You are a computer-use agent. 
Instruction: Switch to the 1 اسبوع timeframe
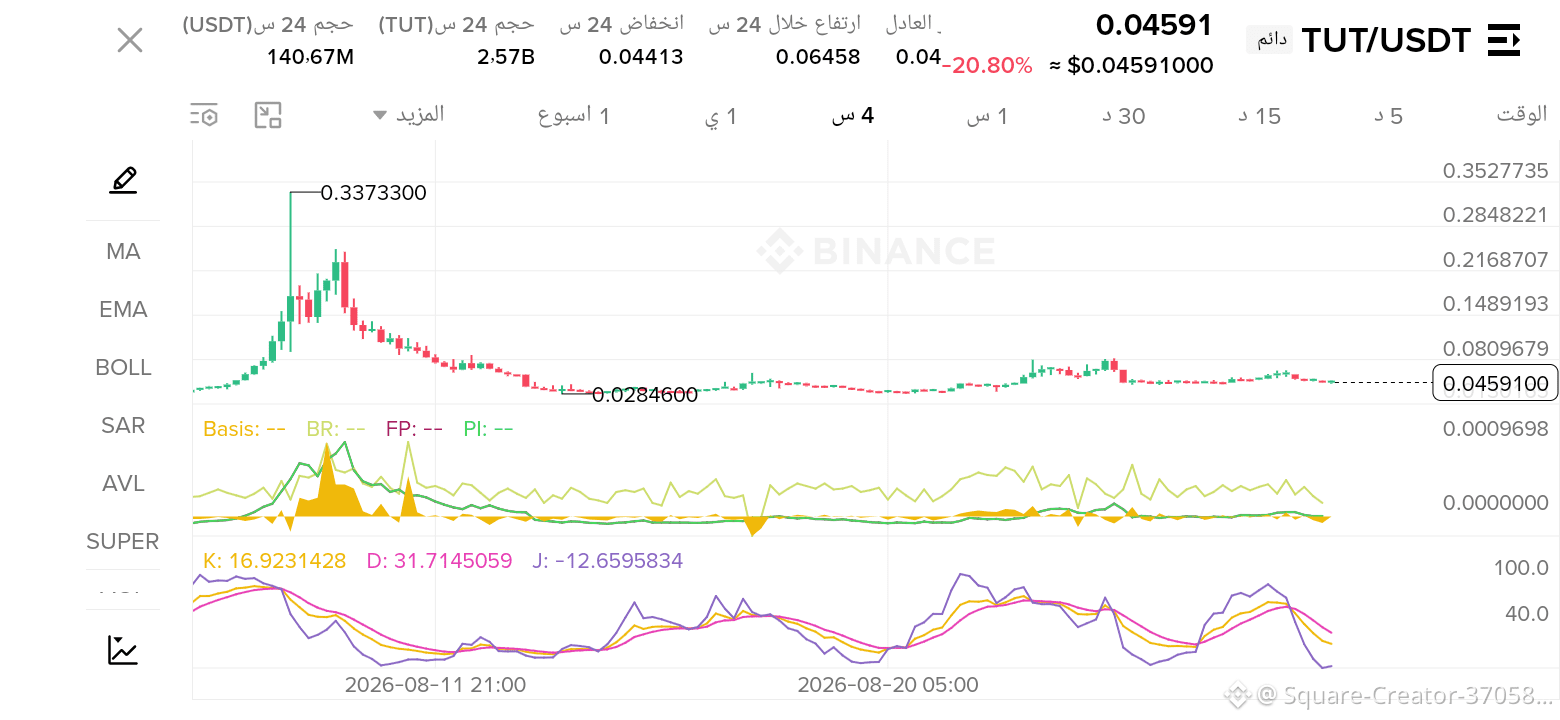tap(574, 116)
